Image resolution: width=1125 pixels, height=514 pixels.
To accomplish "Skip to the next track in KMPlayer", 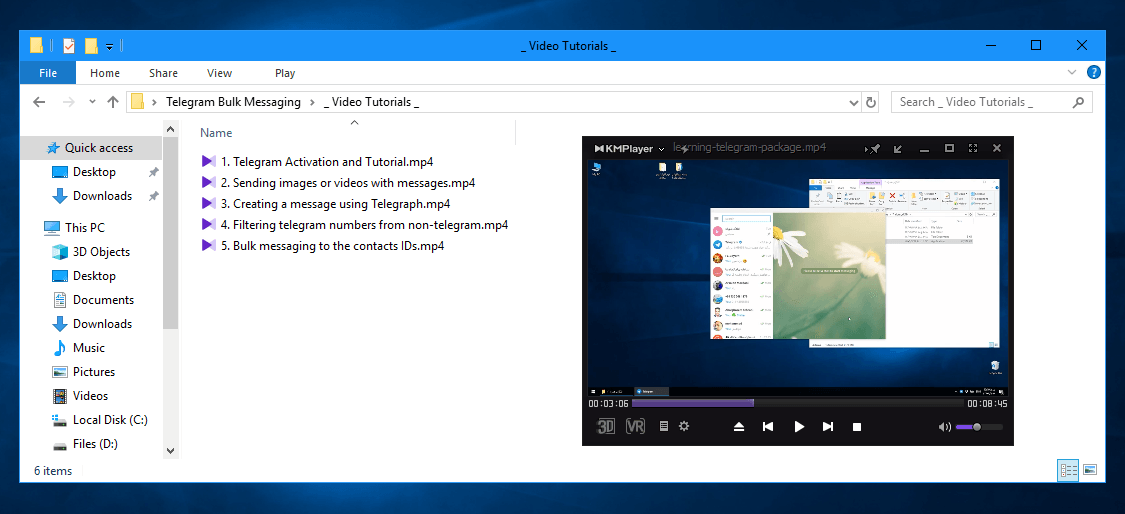I will [828, 427].
